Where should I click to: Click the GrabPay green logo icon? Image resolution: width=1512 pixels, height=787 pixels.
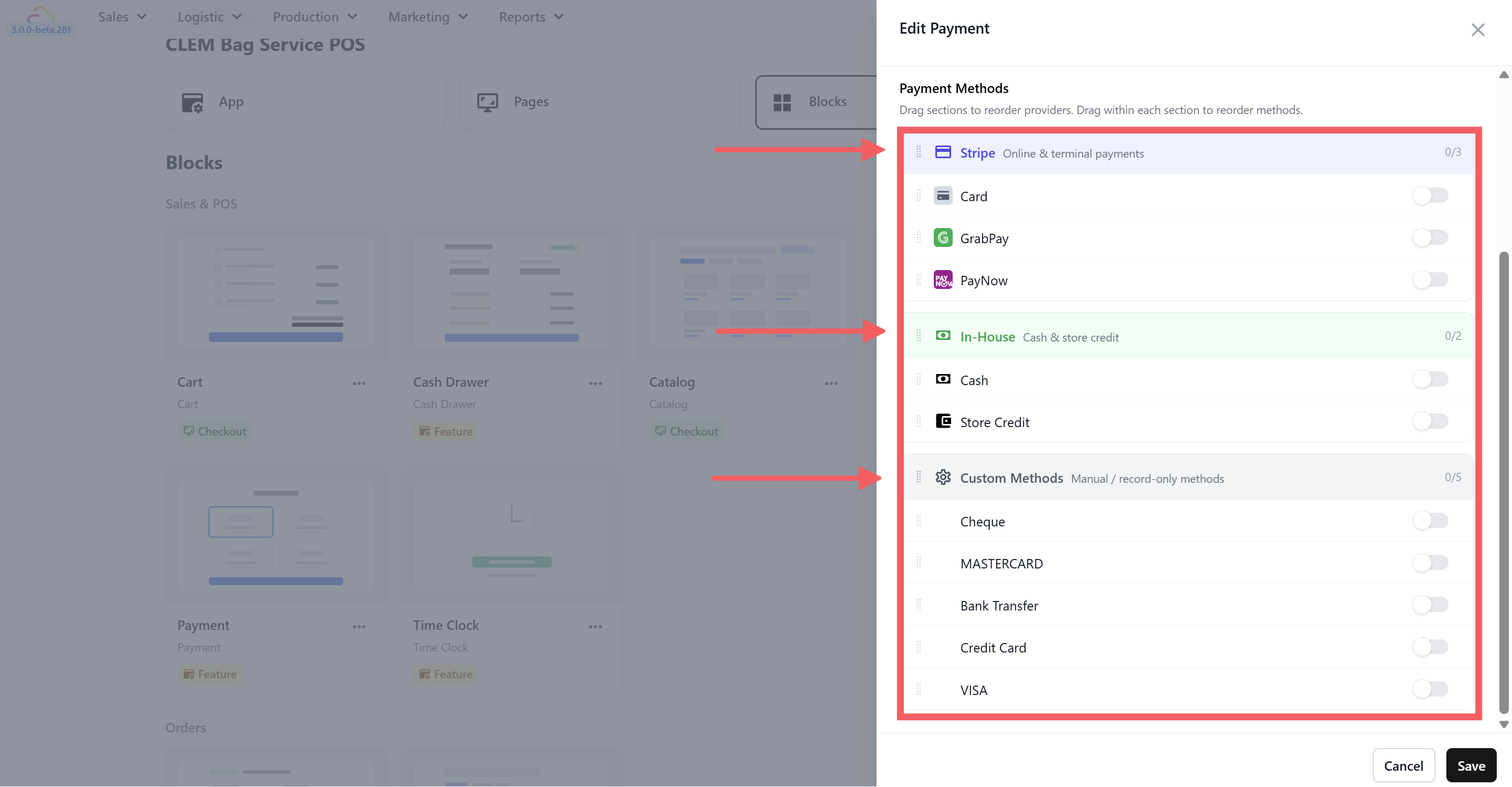(943, 238)
